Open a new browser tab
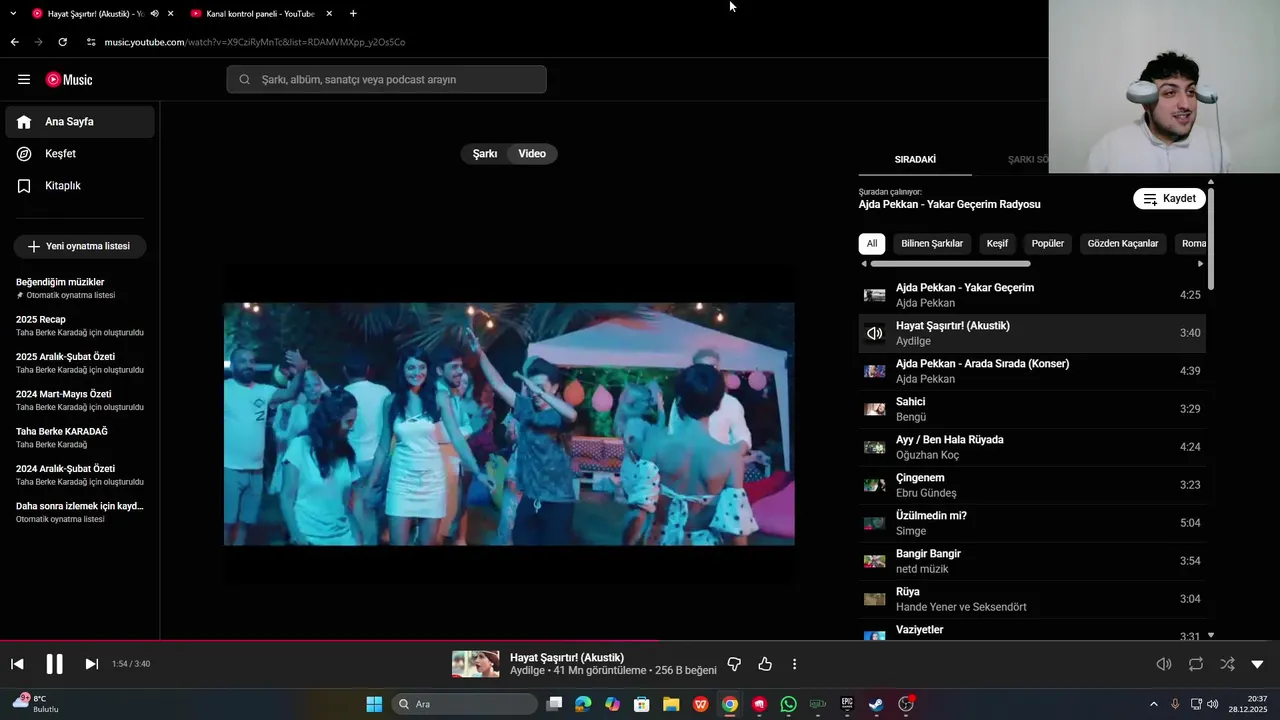This screenshot has width=1280, height=720. tap(353, 14)
